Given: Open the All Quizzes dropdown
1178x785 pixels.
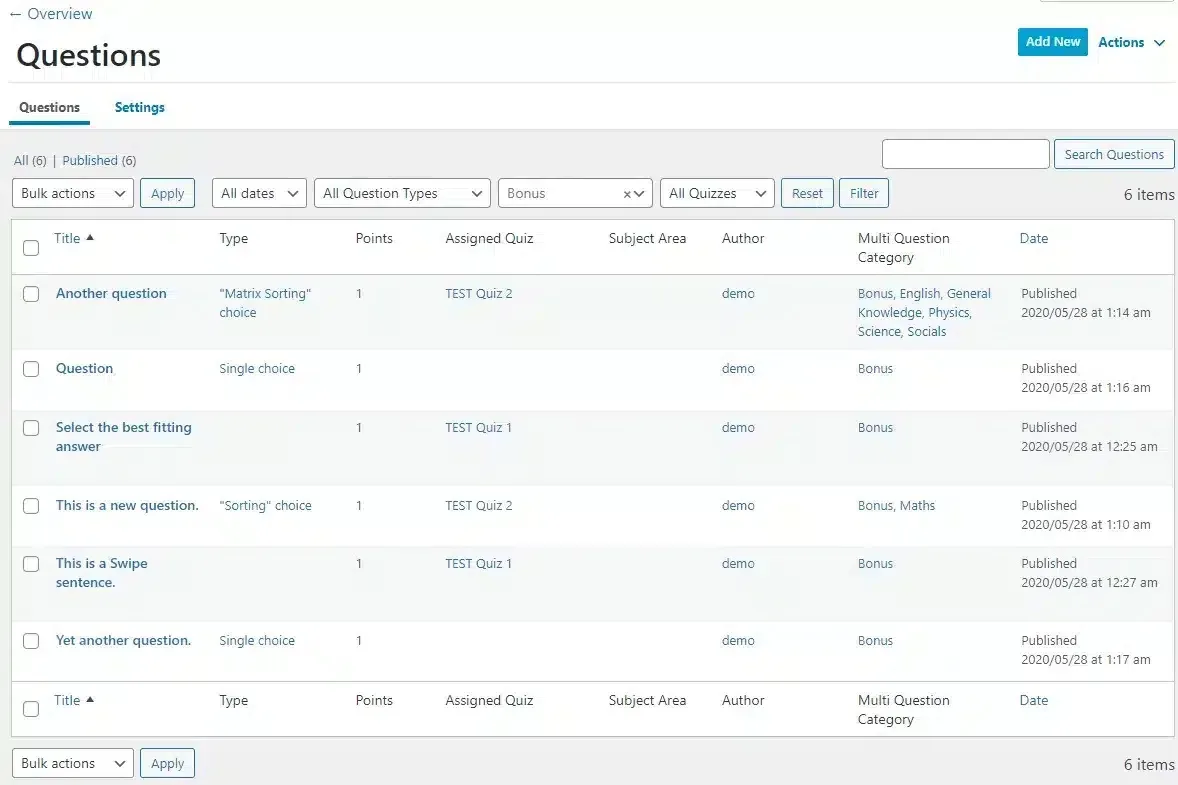Looking at the screenshot, I should pyautogui.click(x=716, y=193).
